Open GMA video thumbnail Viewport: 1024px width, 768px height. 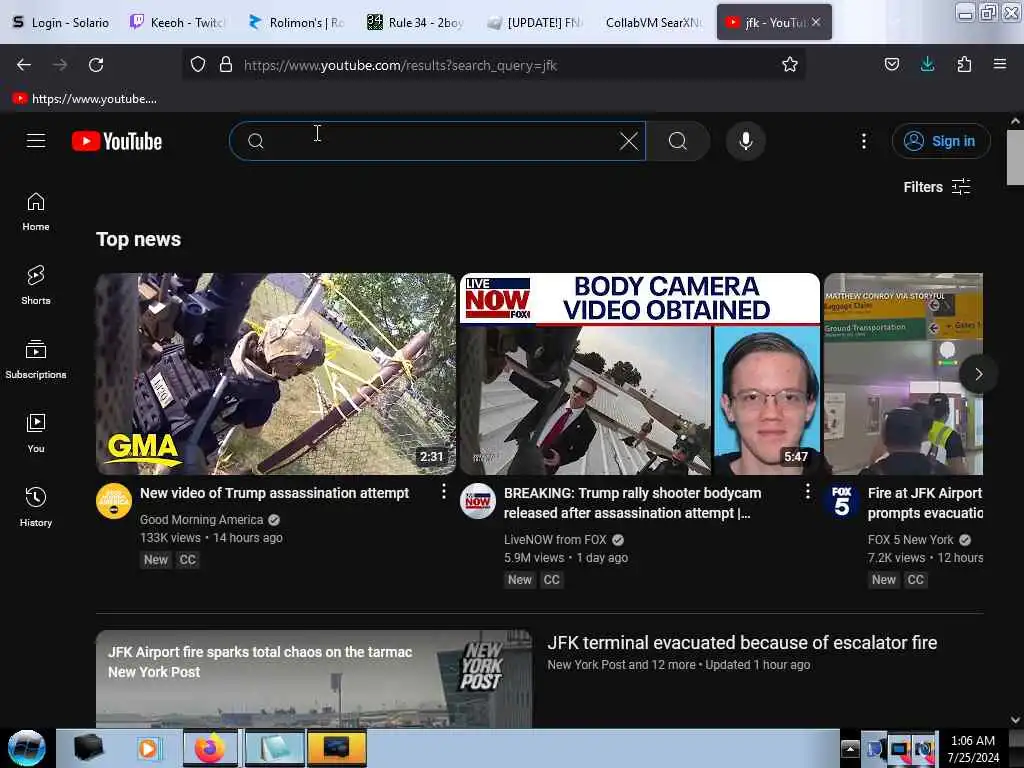tap(276, 374)
